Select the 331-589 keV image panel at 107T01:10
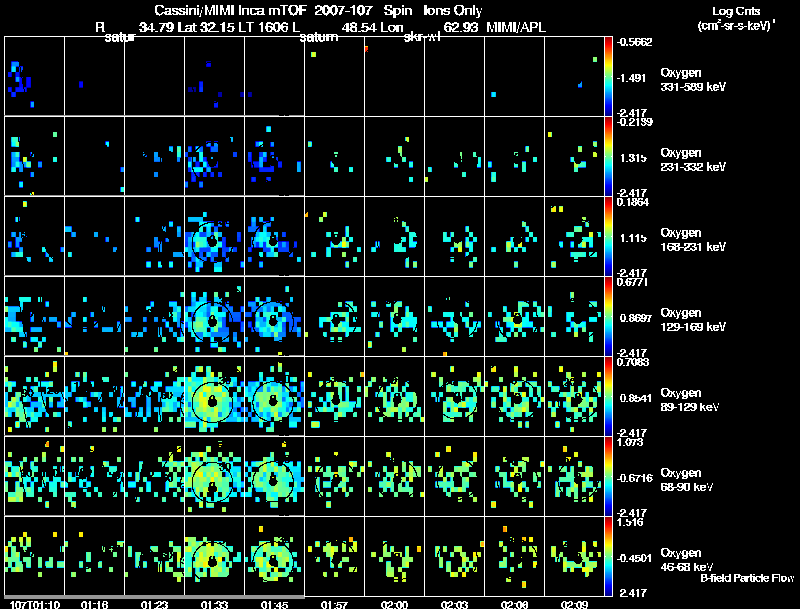Screen dimensions: 800x609 (x=35, y=76)
